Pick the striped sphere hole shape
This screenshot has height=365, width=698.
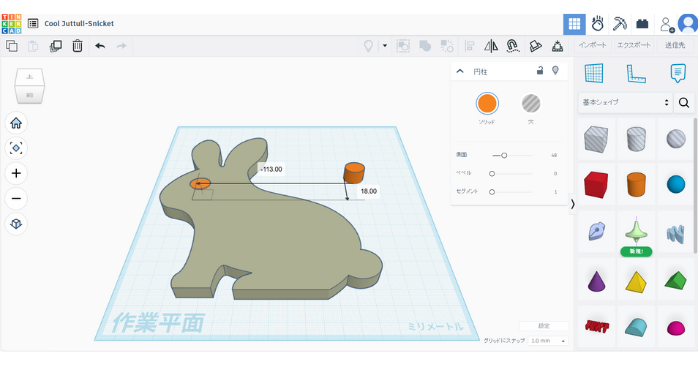point(676,139)
